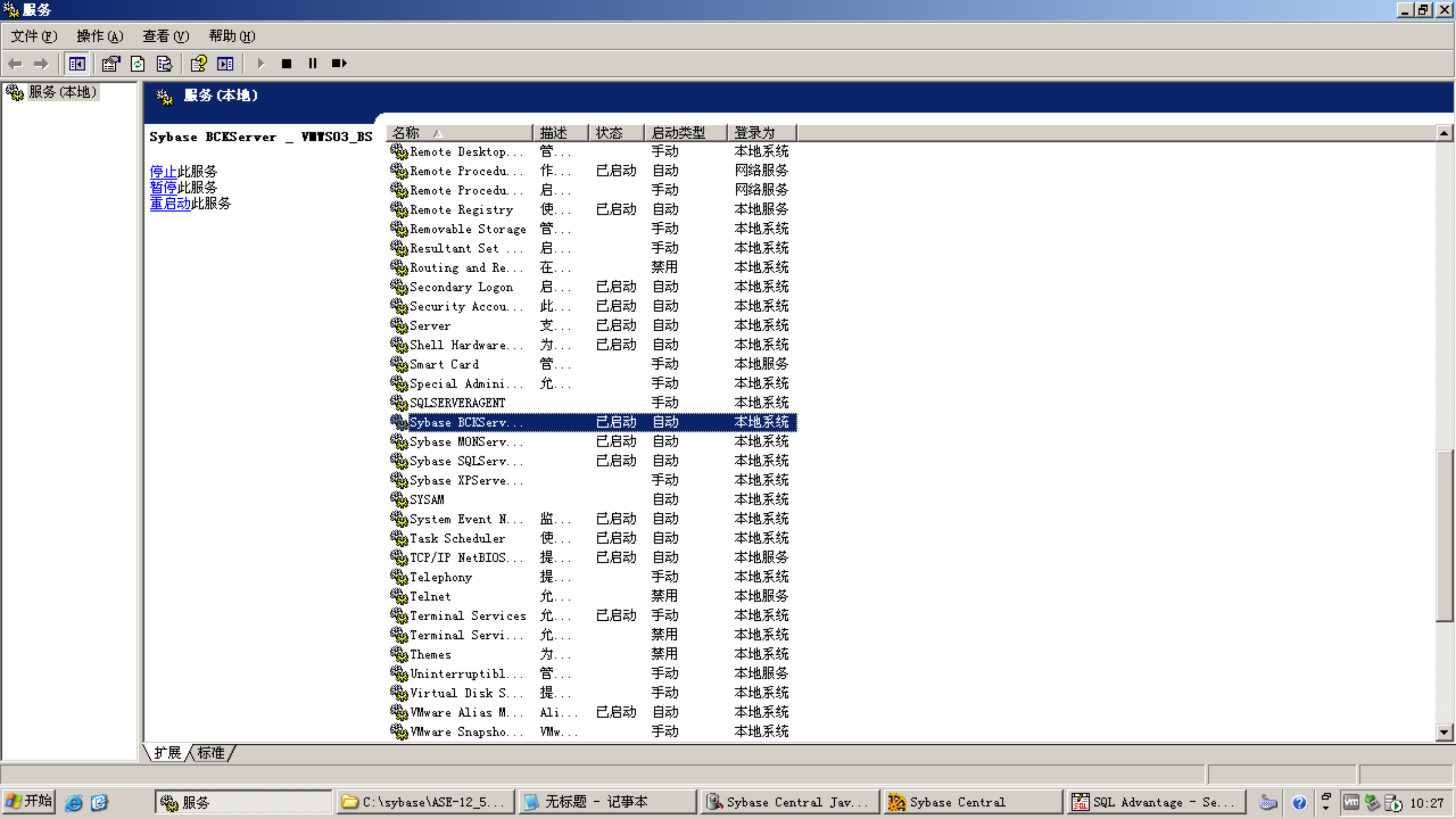Select the Task Scheduler service row
This screenshot has height=819, width=1456.
593,538
